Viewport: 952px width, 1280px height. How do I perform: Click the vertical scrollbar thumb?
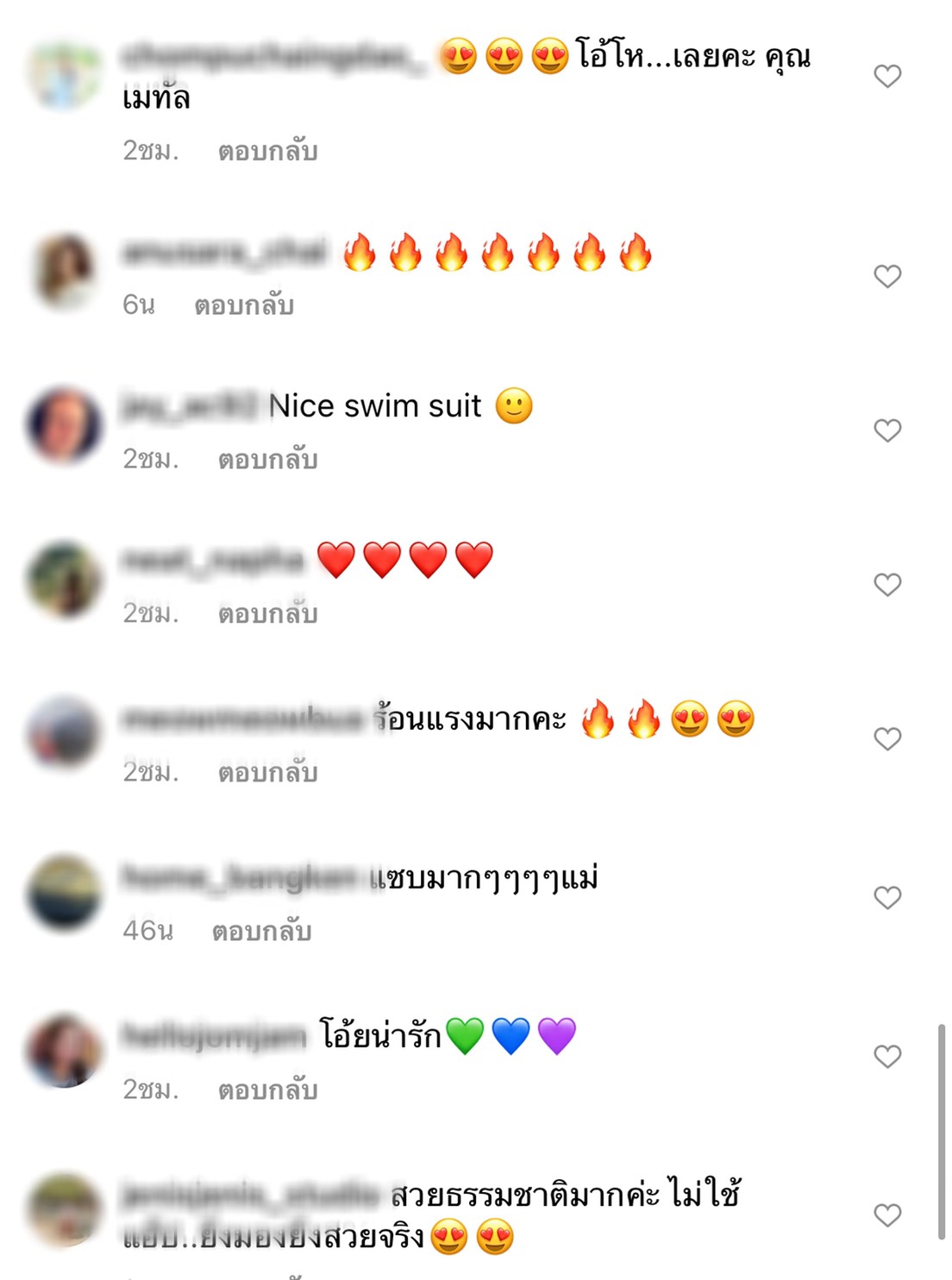click(x=941, y=1132)
